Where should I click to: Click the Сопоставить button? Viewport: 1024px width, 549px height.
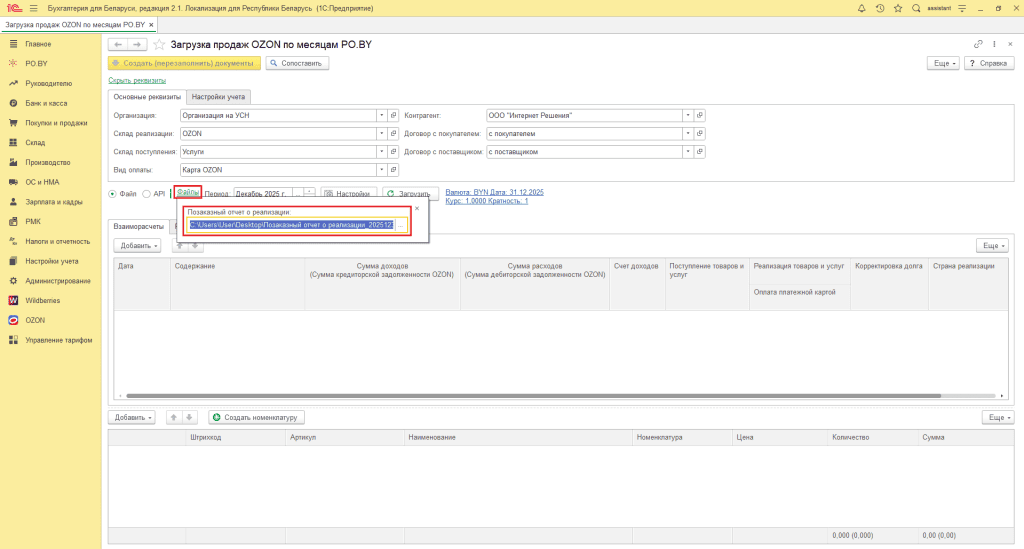[297, 63]
